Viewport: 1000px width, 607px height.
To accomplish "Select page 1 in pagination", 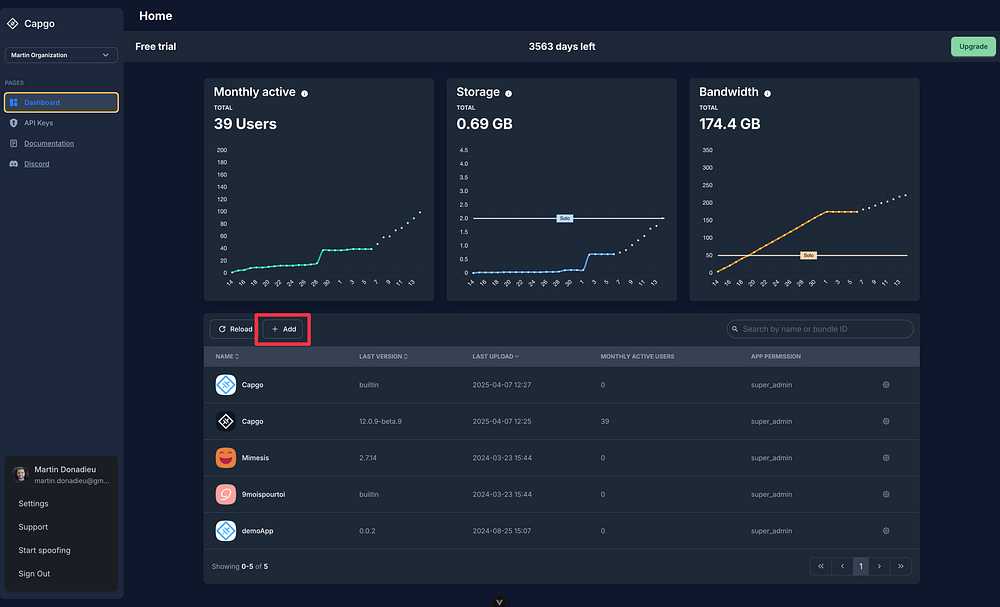I will click(x=861, y=566).
